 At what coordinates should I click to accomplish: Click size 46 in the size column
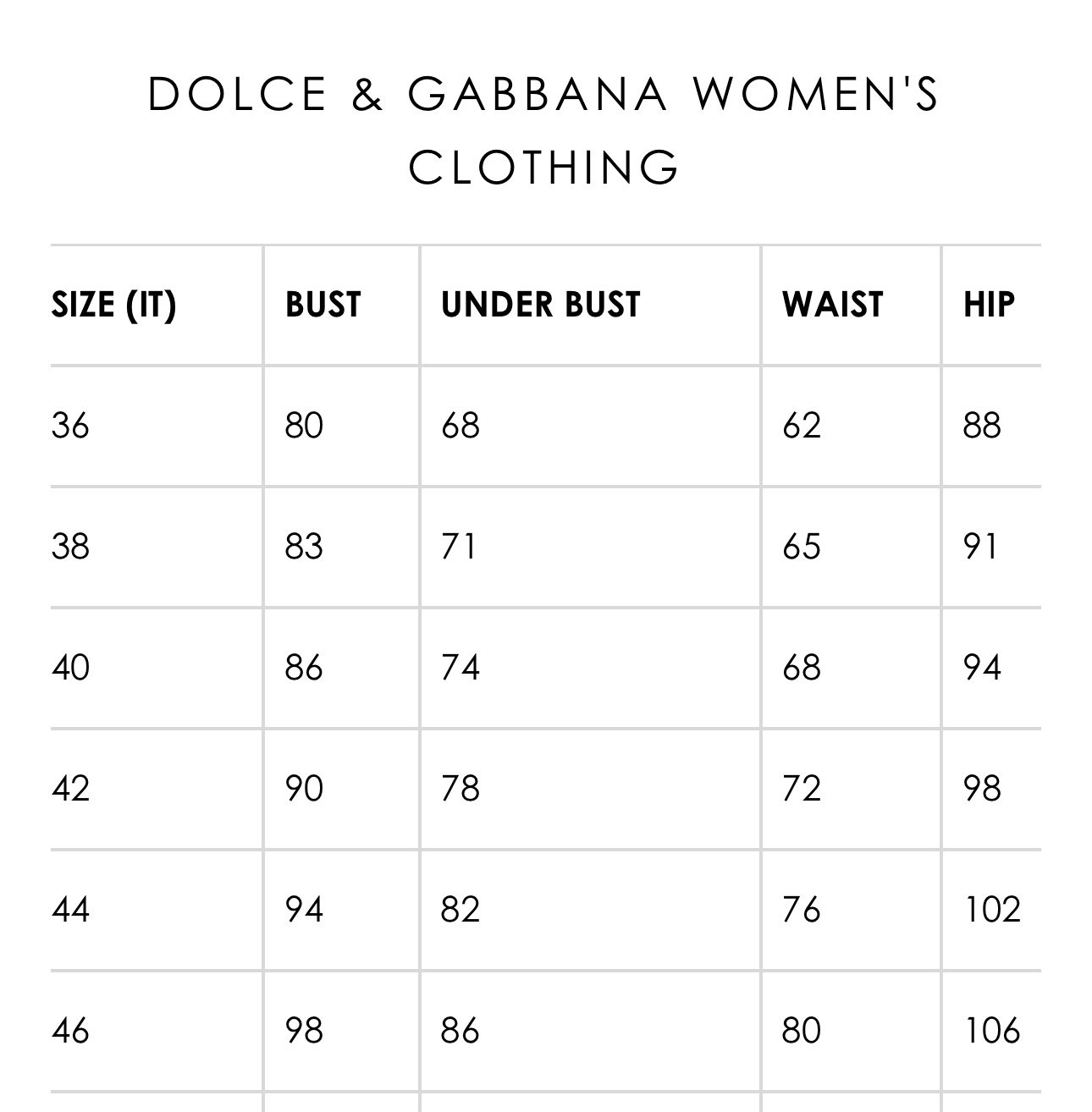(x=70, y=1031)
